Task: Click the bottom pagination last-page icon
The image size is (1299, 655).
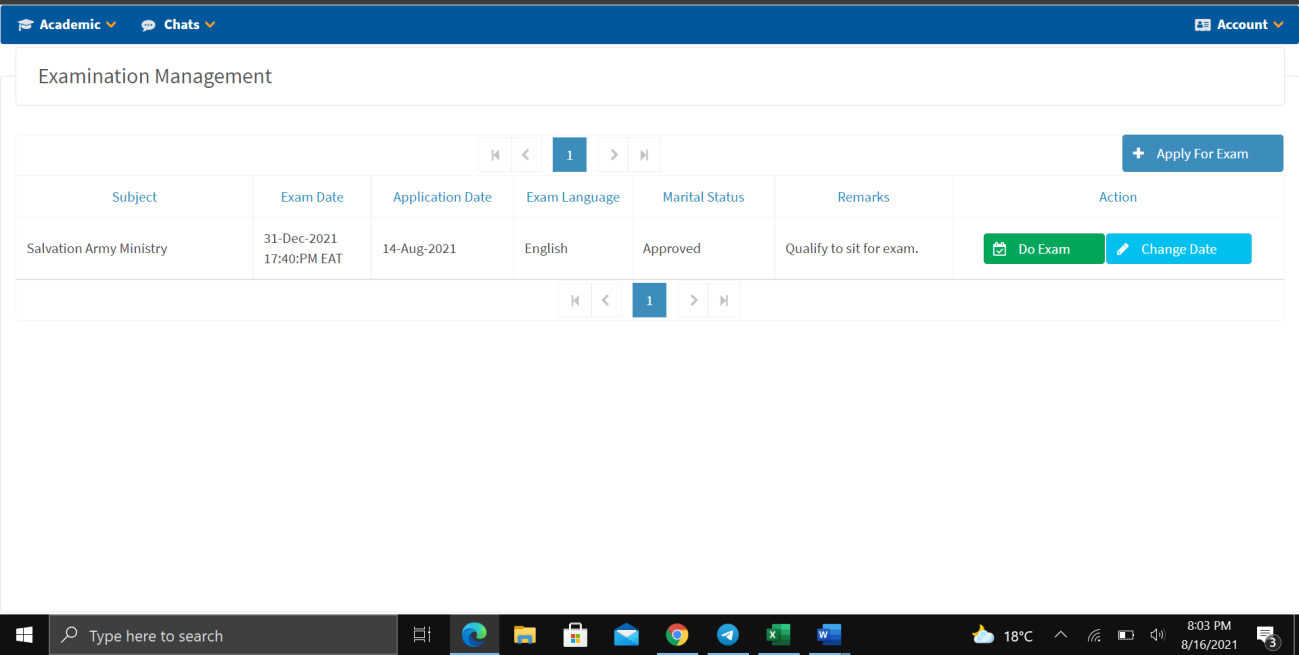Action: pos(724,300)
